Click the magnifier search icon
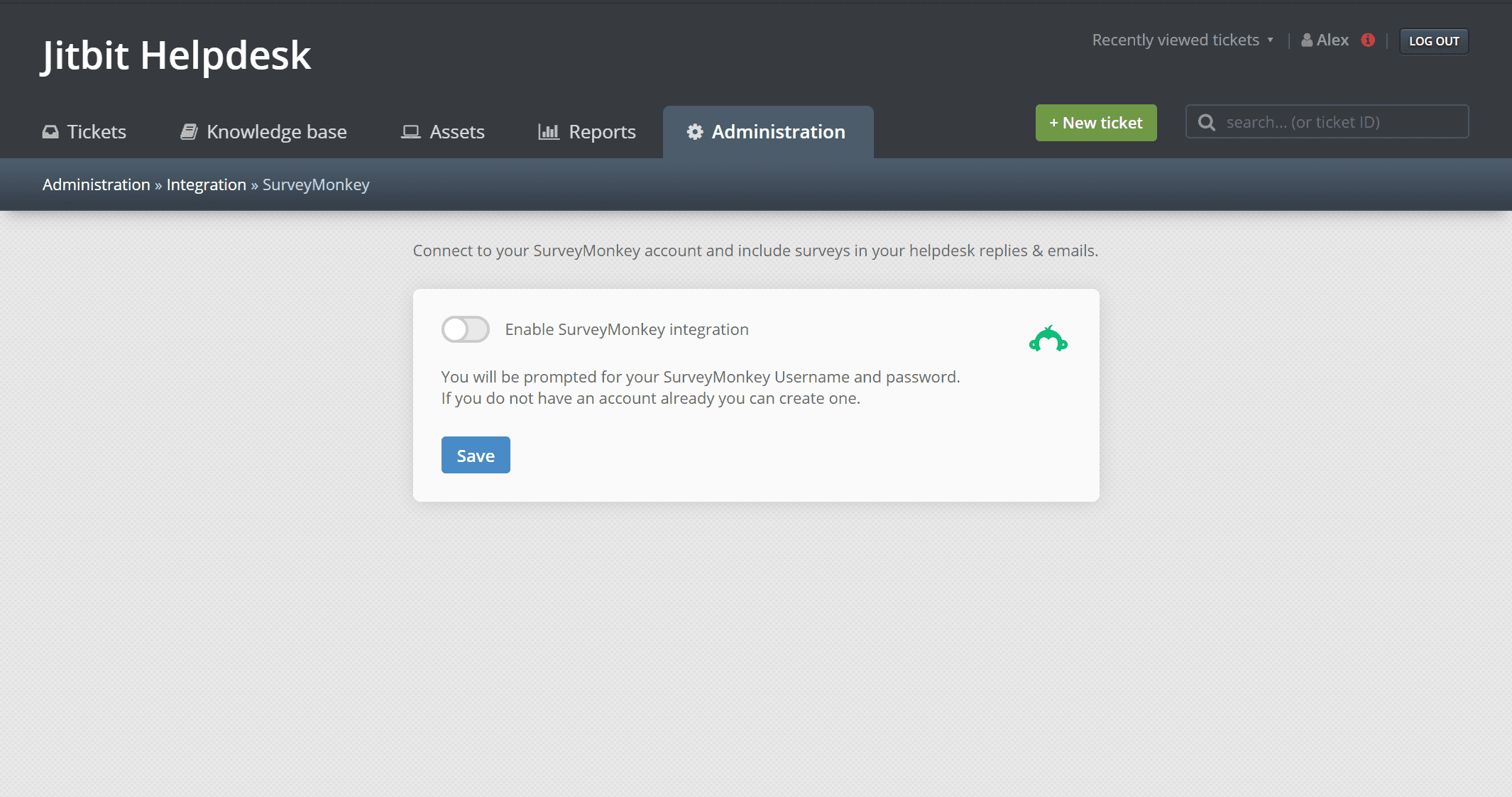1512x797 pixels. [x=1206, y=123]
